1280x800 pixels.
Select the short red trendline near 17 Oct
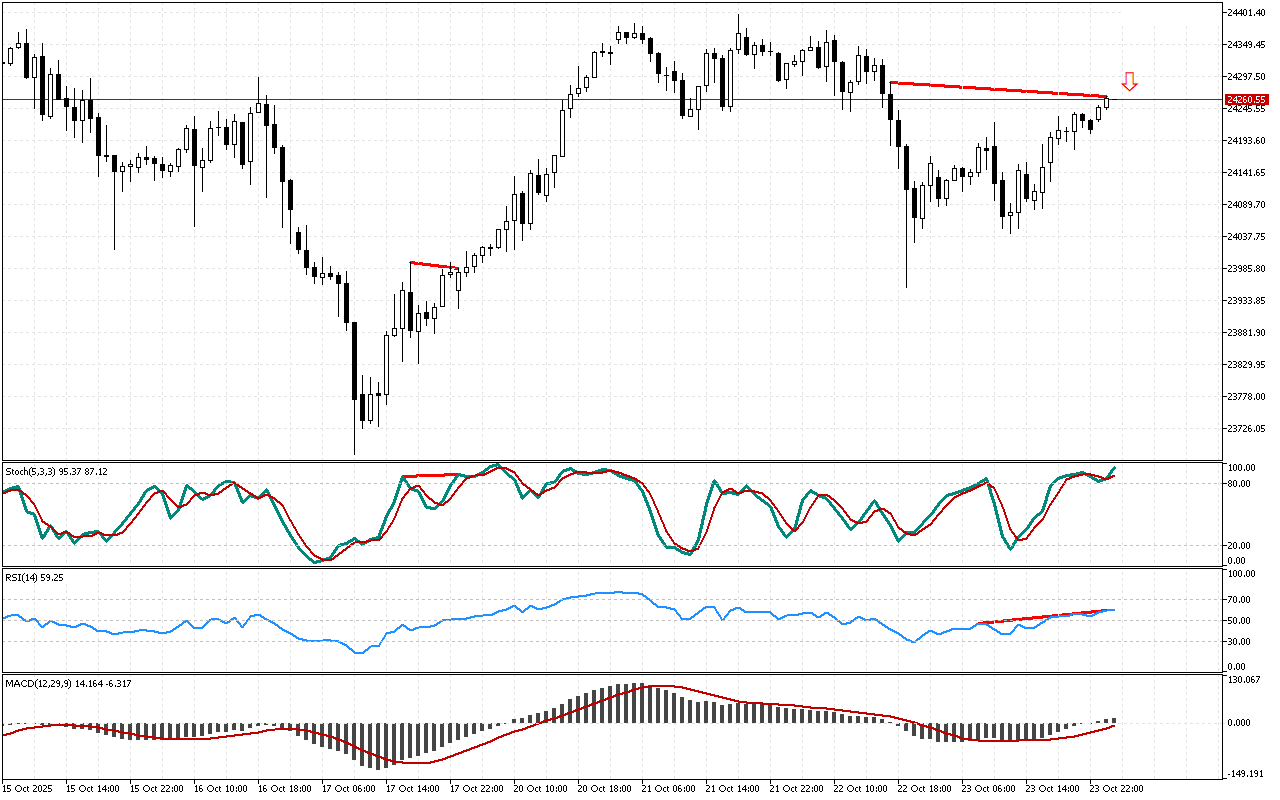[433, 265]
